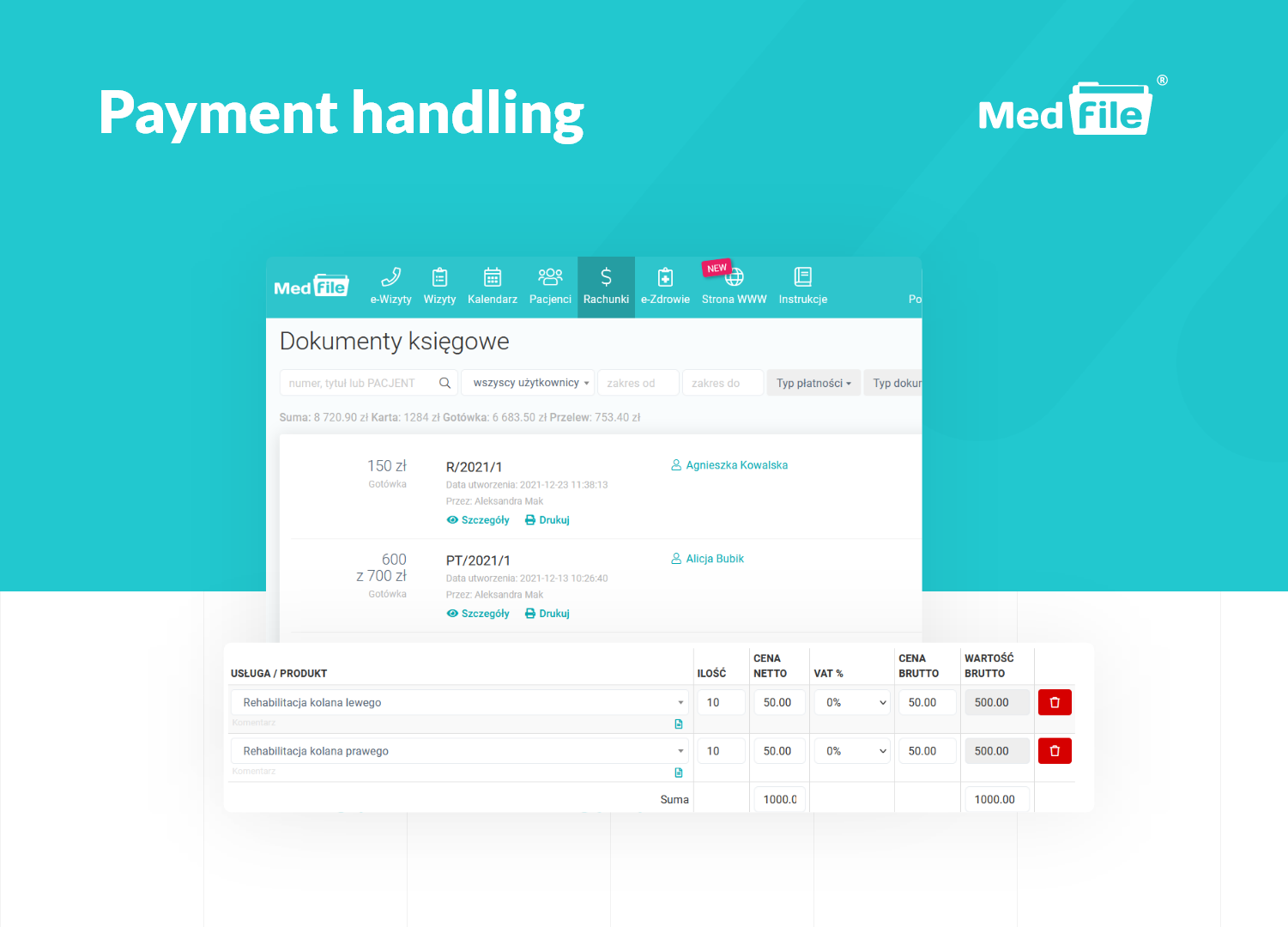Delete the Rehabilitacja kolana lewego row
This screenshot has width=1288, height=927.
tap(1054, 701)
